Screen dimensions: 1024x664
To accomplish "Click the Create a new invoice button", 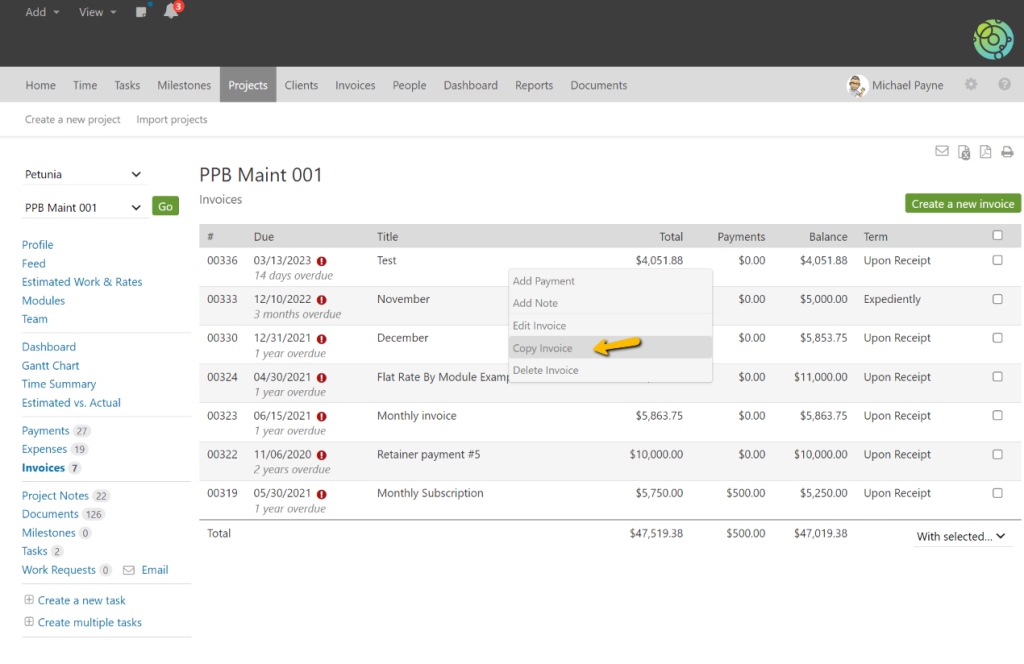I will [x=962, y=203].
